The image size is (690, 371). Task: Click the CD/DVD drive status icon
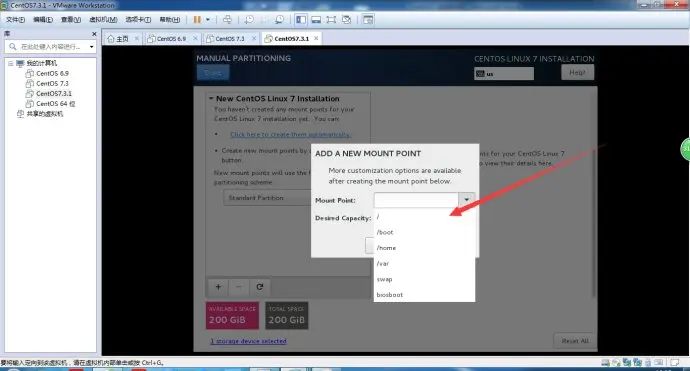click(x=616, y=363)
